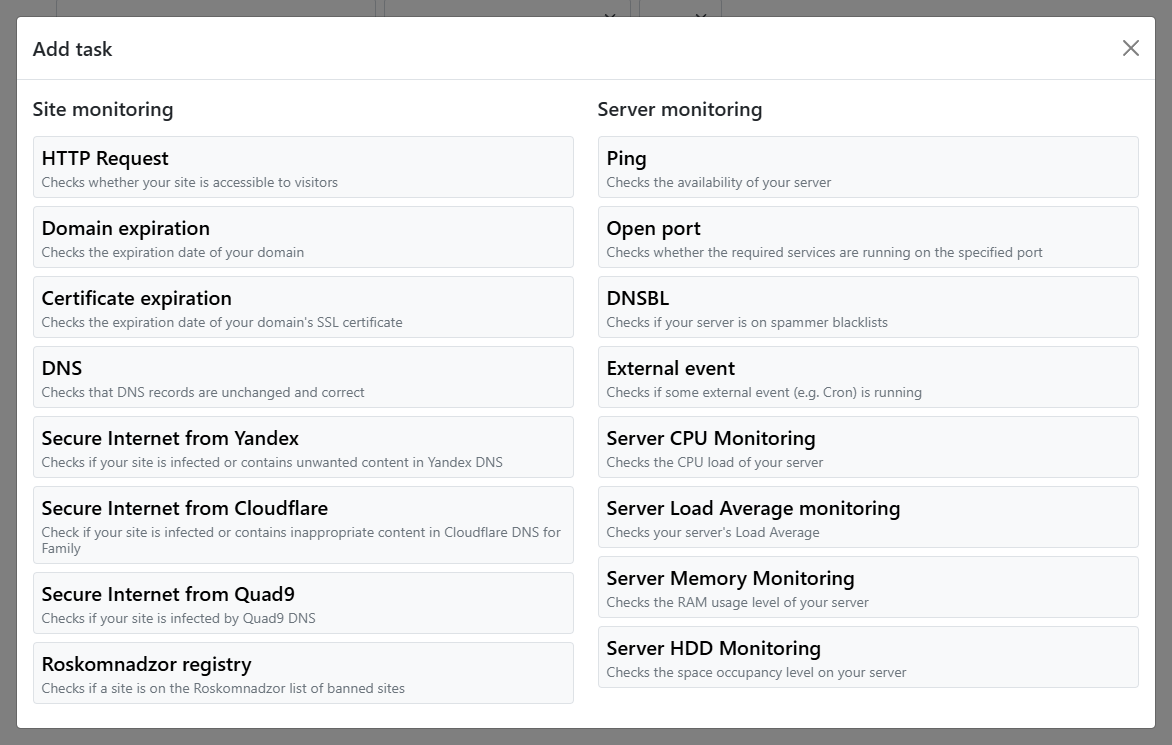Choose Server CPU Monitoring
This screenshot has width=1172, height=745.
tap(868, 447)
